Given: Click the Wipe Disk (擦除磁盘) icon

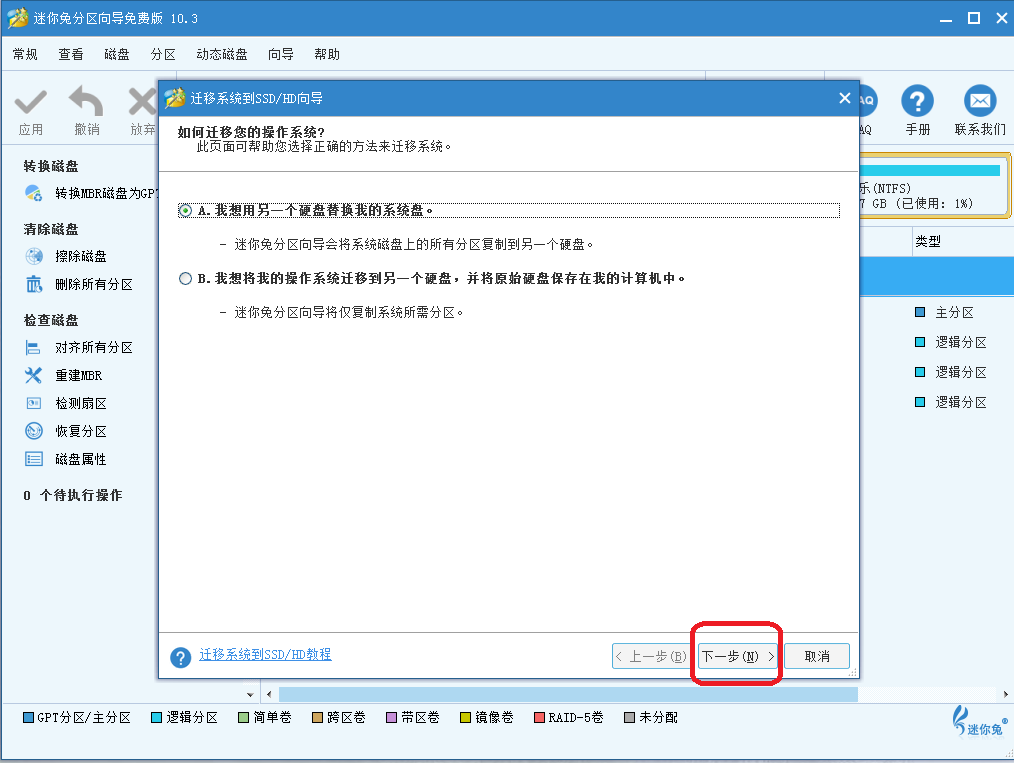Looking at the screenshot, I should click(34, 256).
